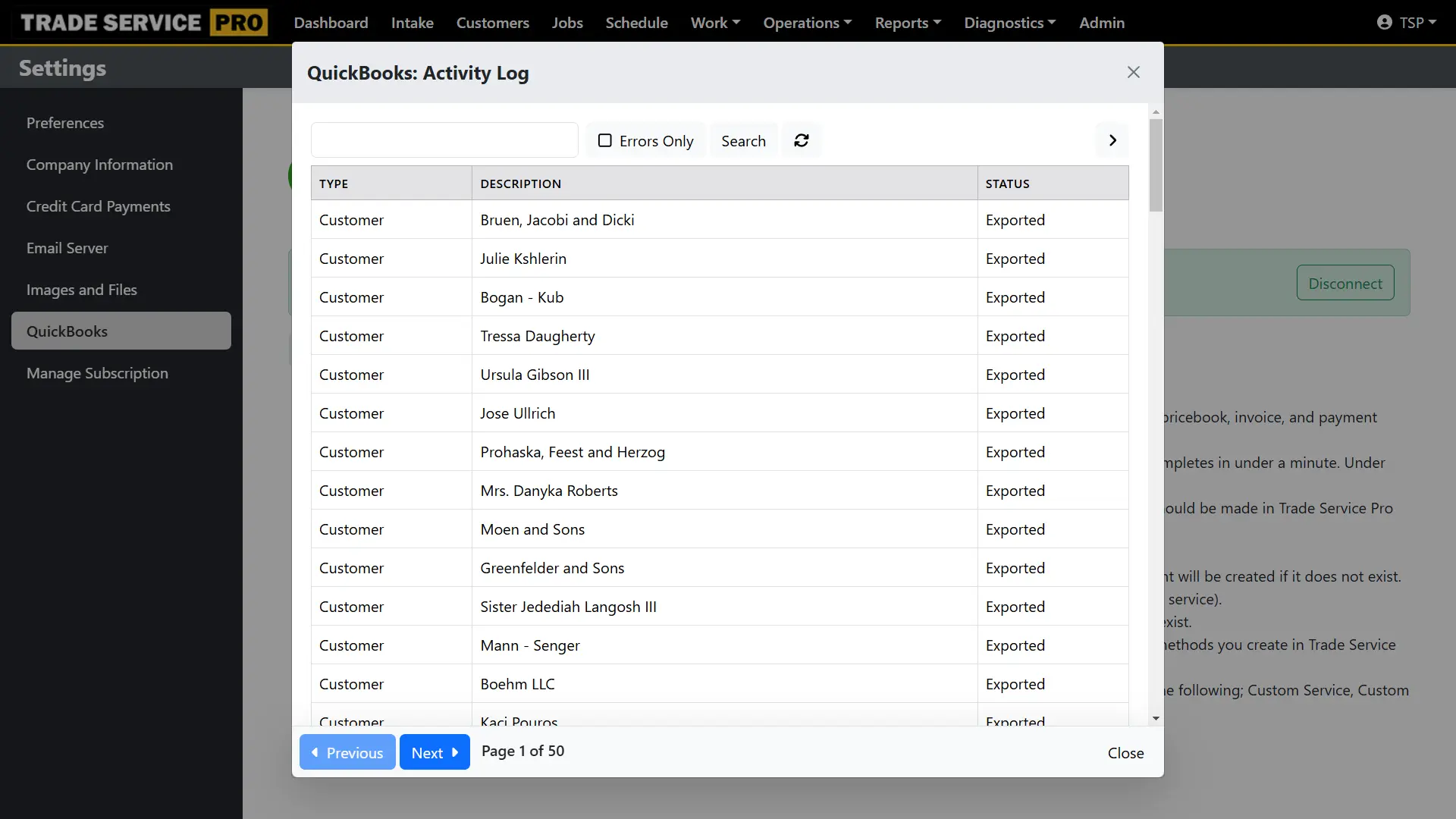
Task: Enable the Errors Only checkbox
Action: click(x=604, y=140)
